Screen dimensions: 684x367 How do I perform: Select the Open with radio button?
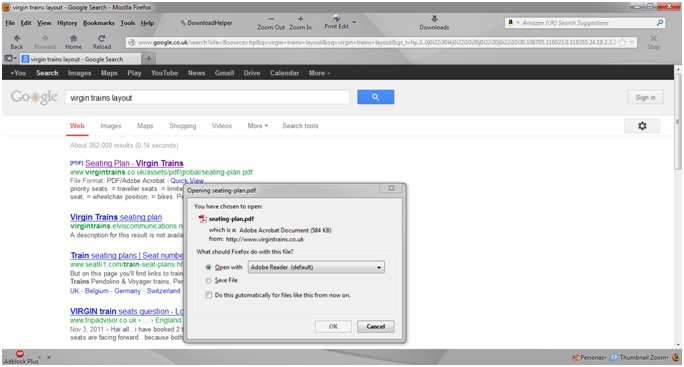coord(209,267)
